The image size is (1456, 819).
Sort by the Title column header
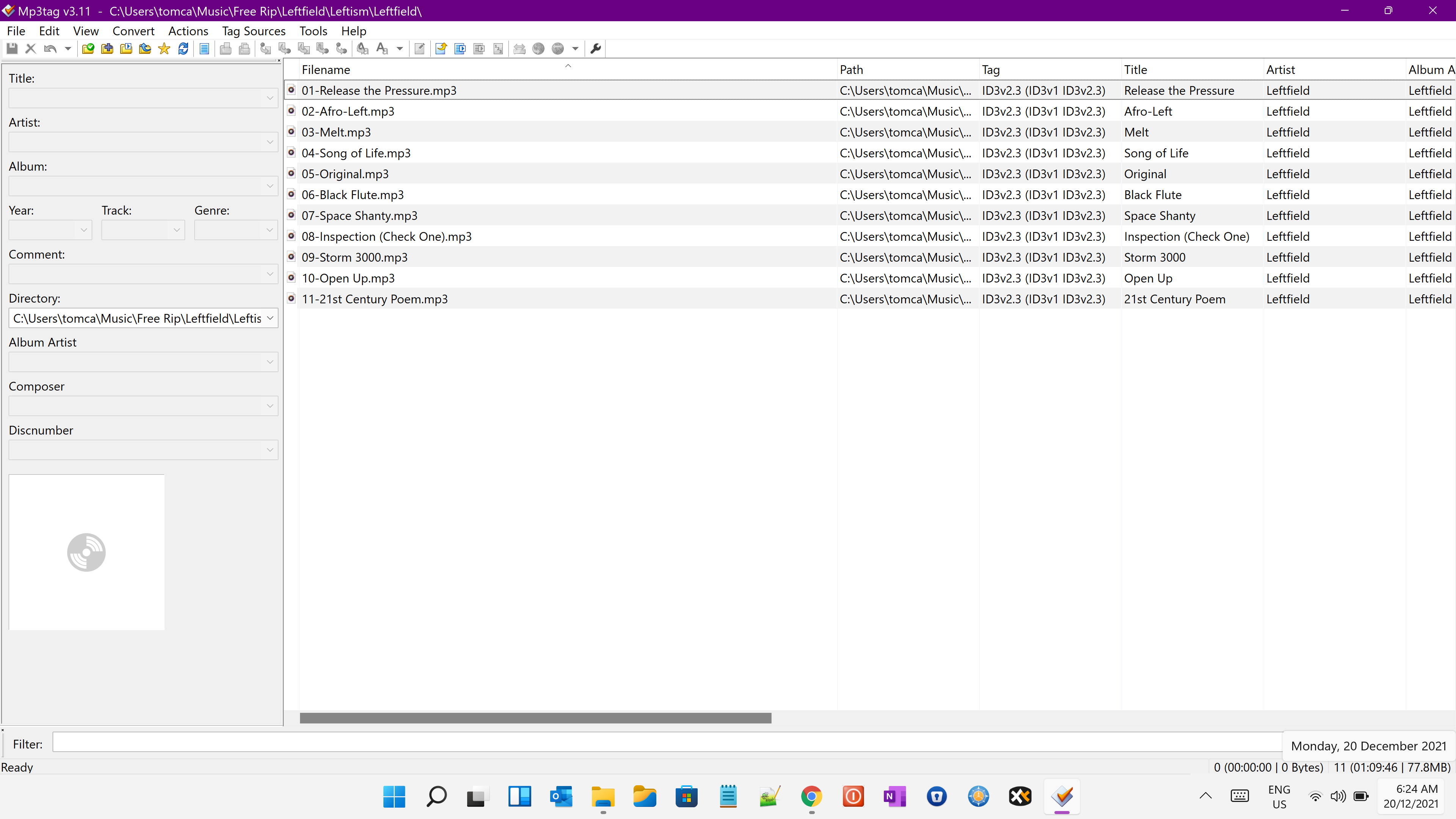[x=1192, y=69]
